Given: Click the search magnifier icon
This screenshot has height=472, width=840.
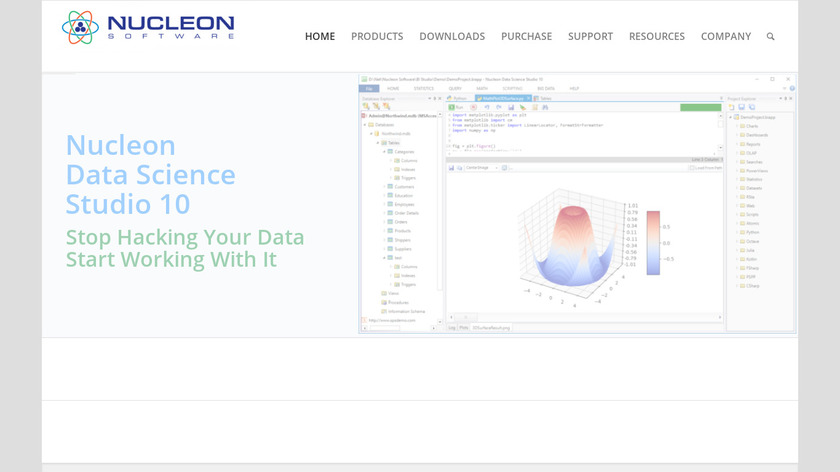Looking at the screenshot, I should click(770, 36).
